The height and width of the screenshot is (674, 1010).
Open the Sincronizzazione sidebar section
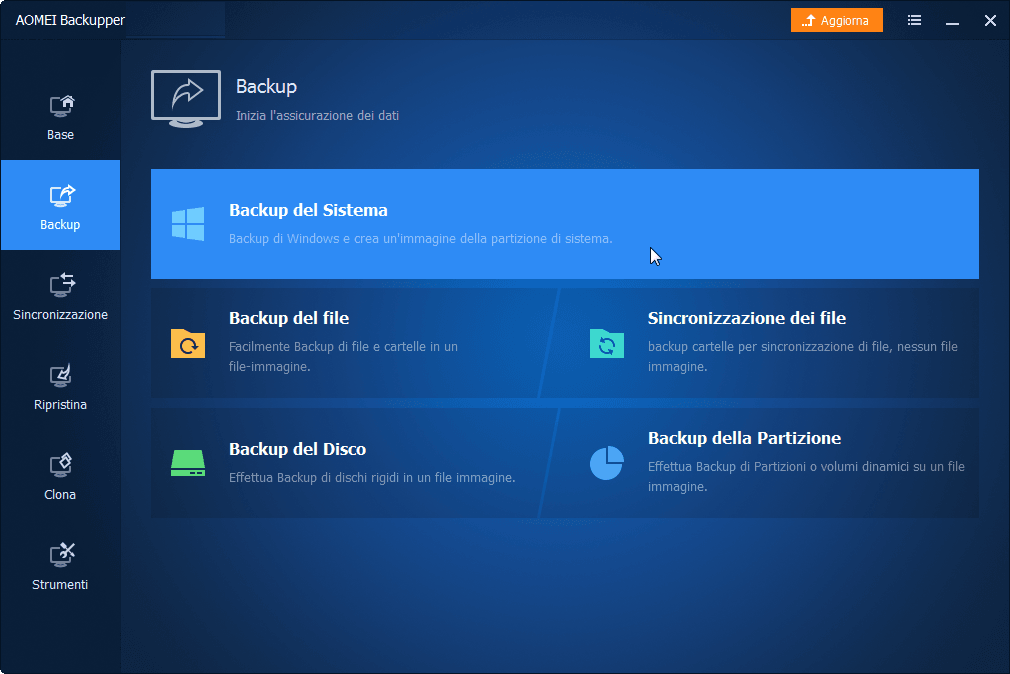[60, 295]
